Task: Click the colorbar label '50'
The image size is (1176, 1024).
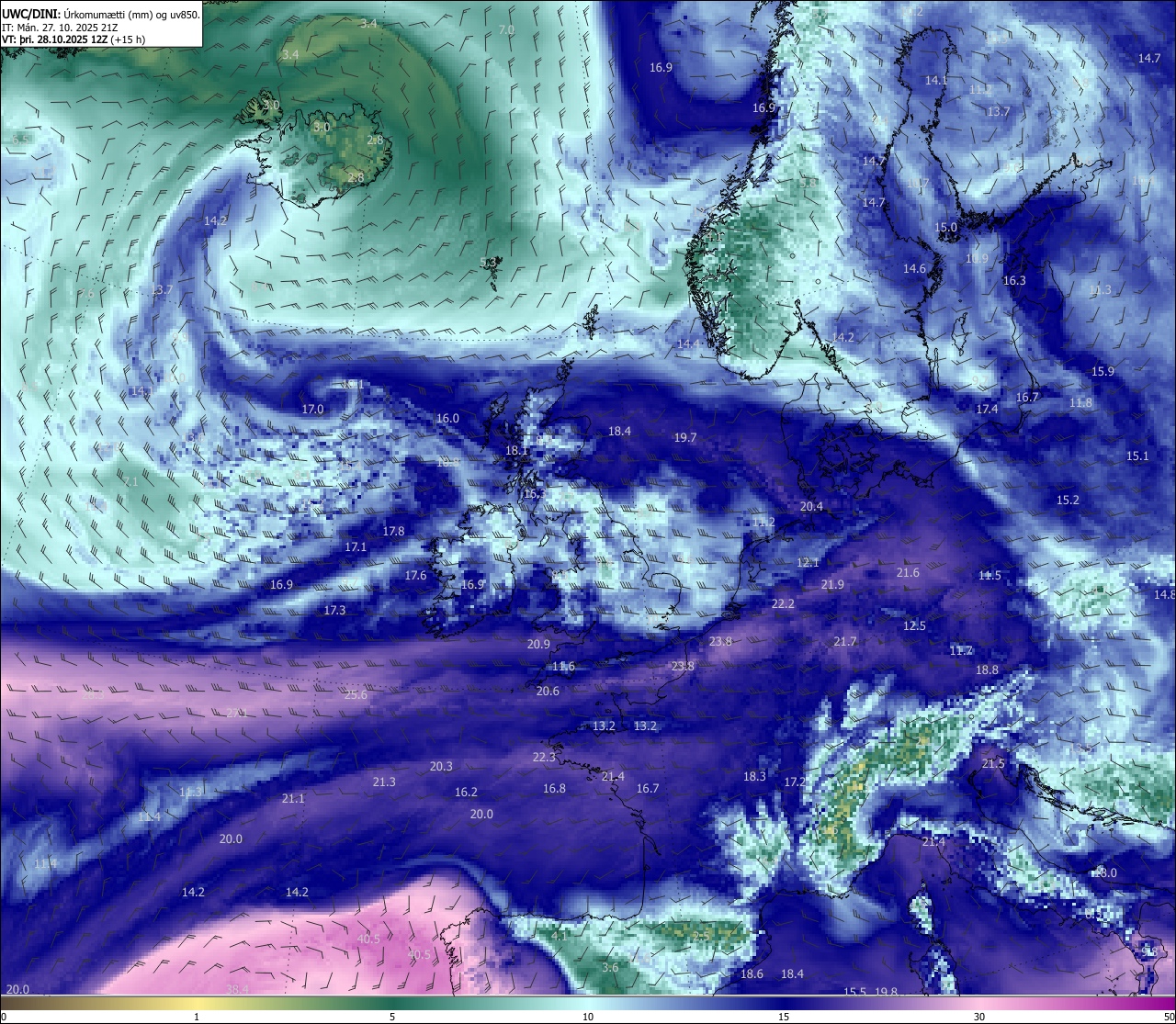Action: [1168, 1017]
